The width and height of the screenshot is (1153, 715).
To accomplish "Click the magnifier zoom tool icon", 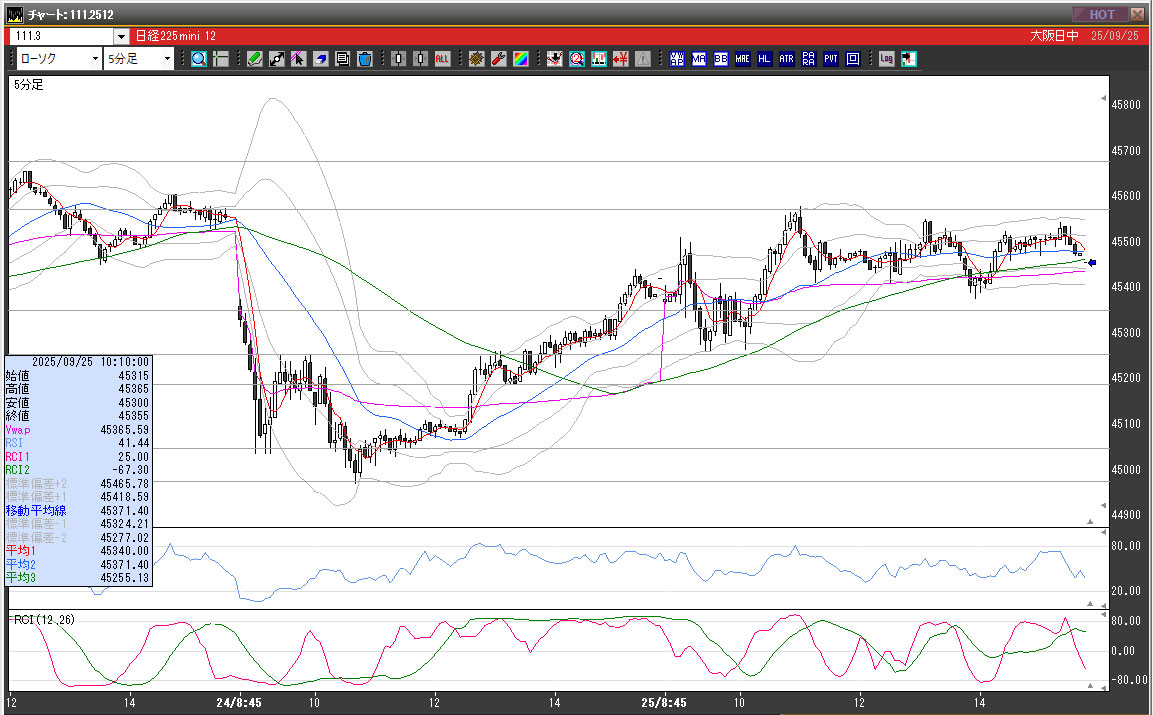I will (198, 59).
